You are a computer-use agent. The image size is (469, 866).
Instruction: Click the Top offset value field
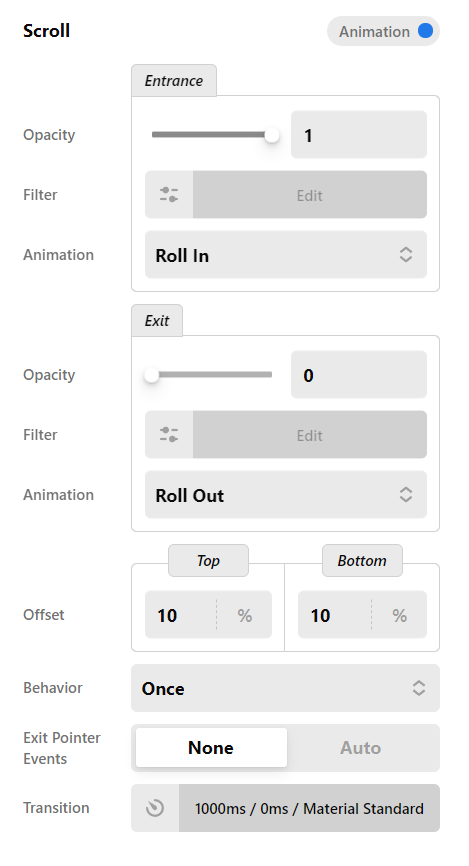pos(181,615)
